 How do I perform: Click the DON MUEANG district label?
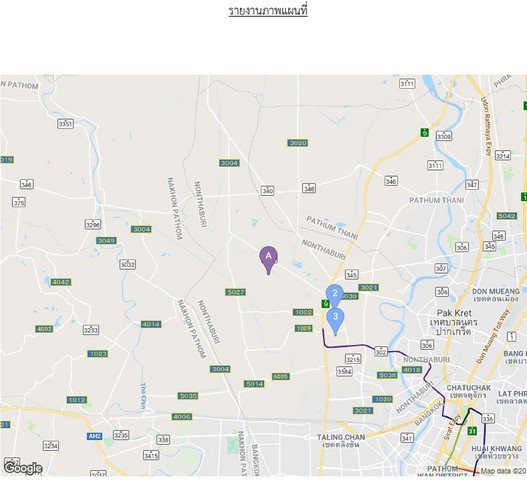click(x=496, y=291)
